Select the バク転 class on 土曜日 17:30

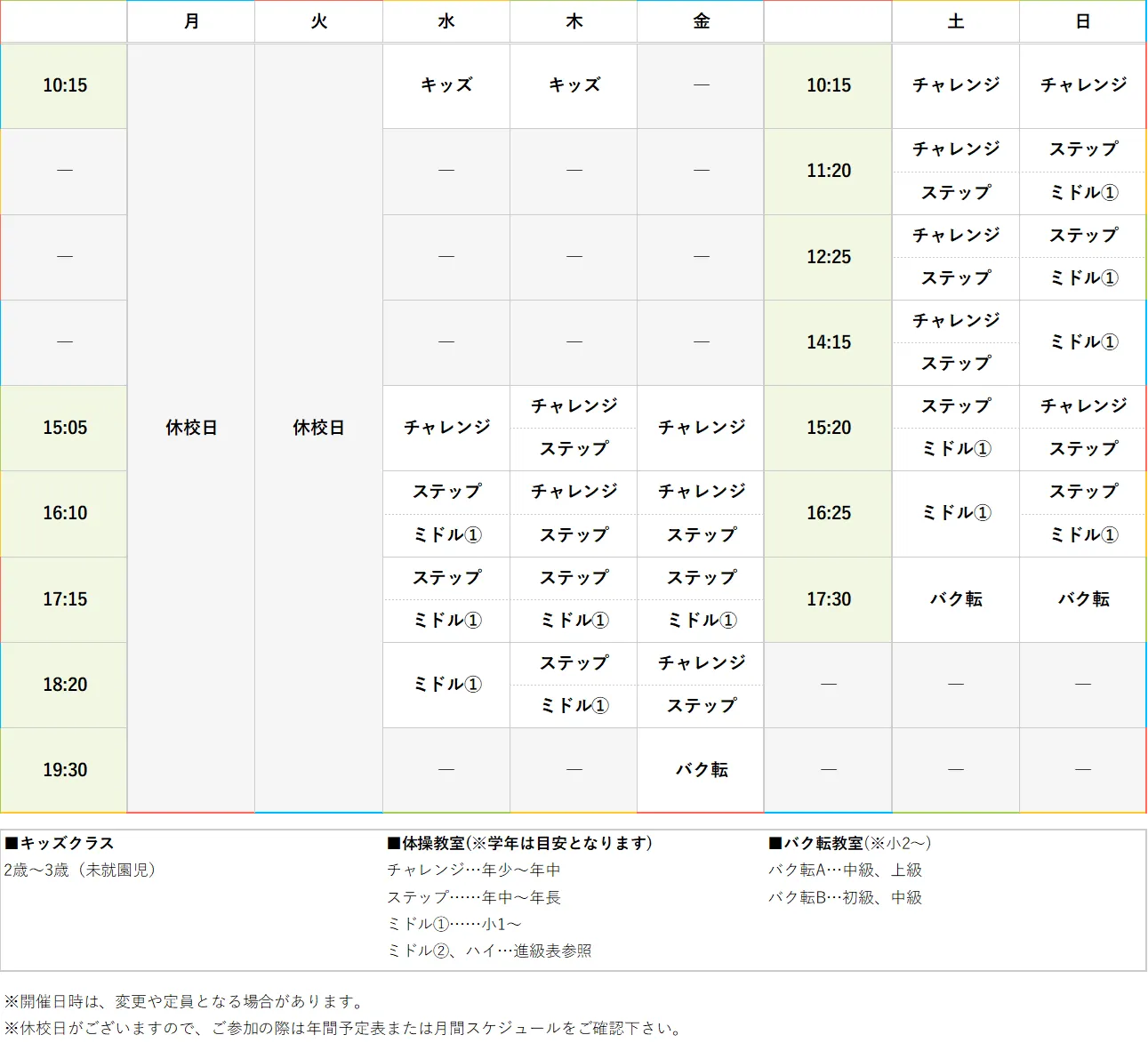(955, 599)
